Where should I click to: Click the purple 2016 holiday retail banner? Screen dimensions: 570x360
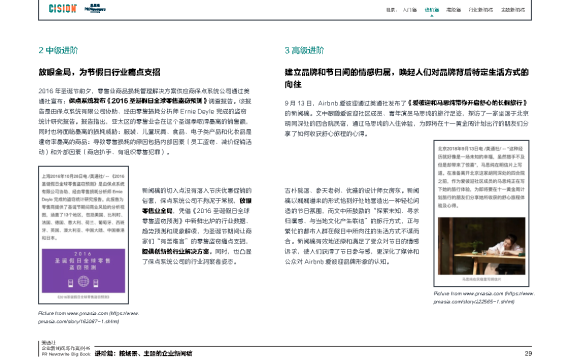83,271
